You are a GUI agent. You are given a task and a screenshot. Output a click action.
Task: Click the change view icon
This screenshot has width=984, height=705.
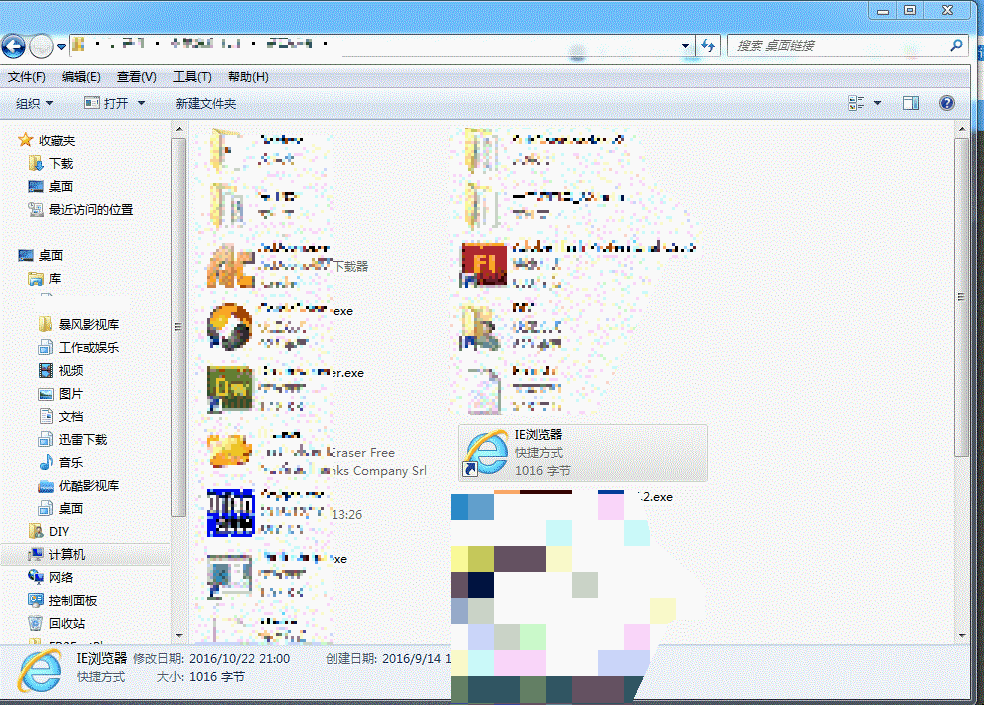(856, 103)
